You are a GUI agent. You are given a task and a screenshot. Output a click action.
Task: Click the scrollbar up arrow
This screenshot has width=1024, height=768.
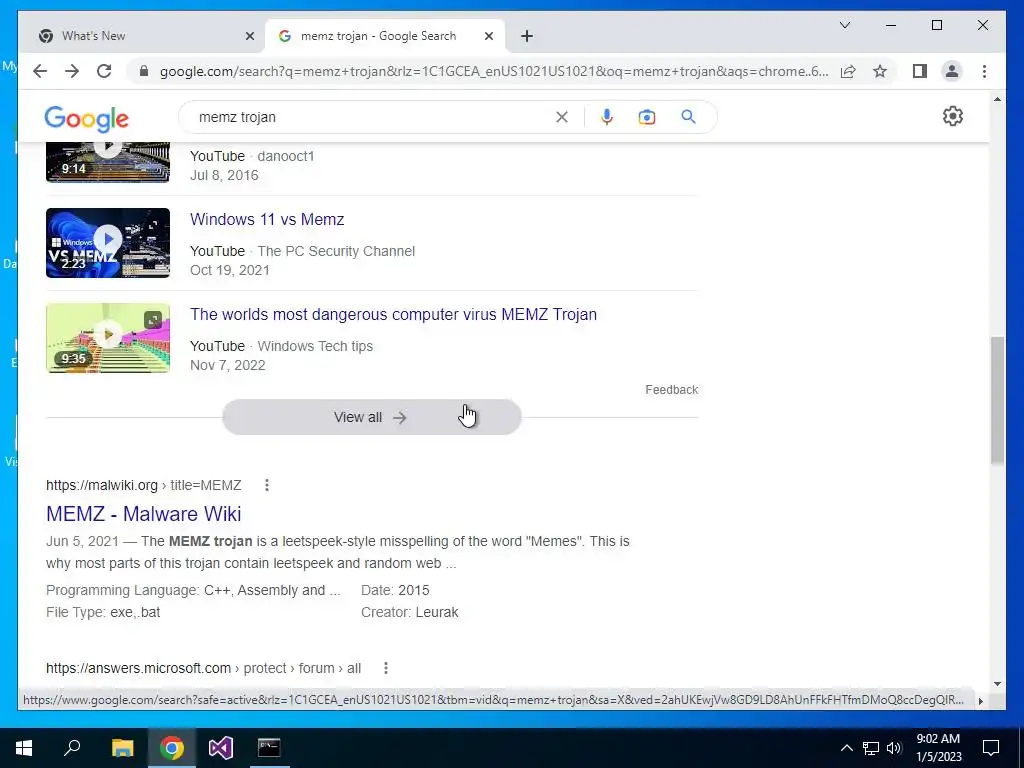click(997, 99)
